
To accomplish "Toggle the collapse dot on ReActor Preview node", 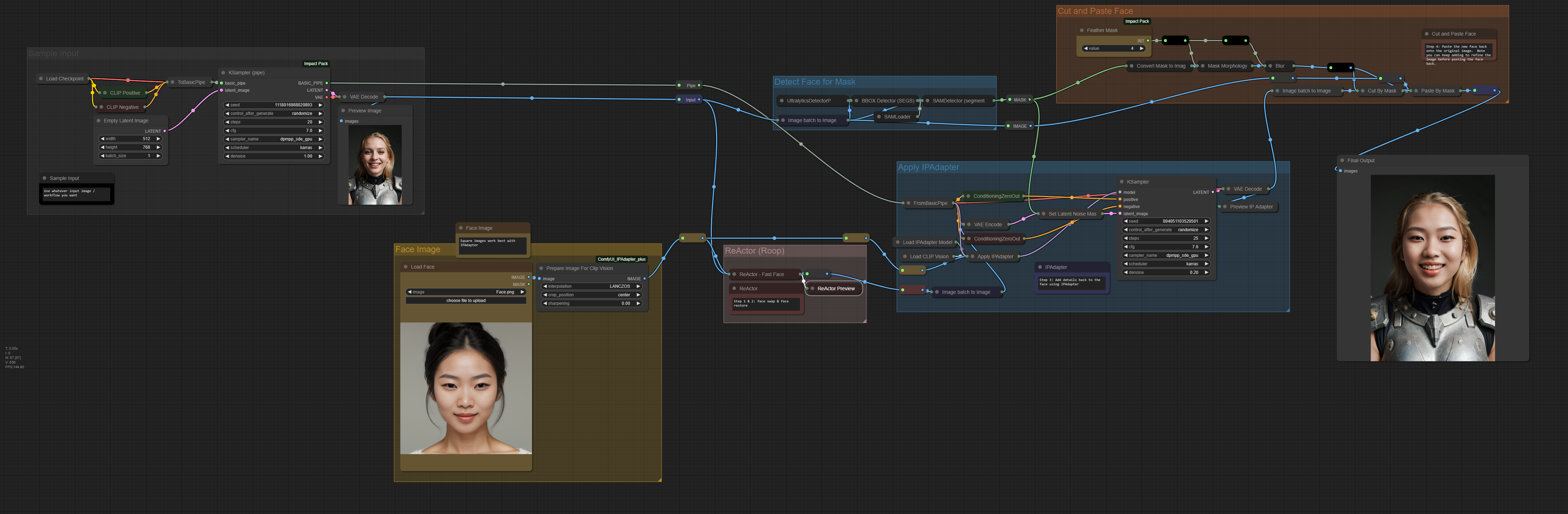I will (x=812, y=289).
